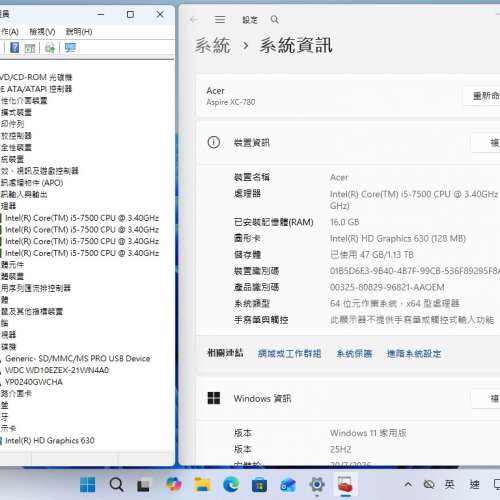Scan for hardware changes via the monitor toolbar icon

(70, 48)
